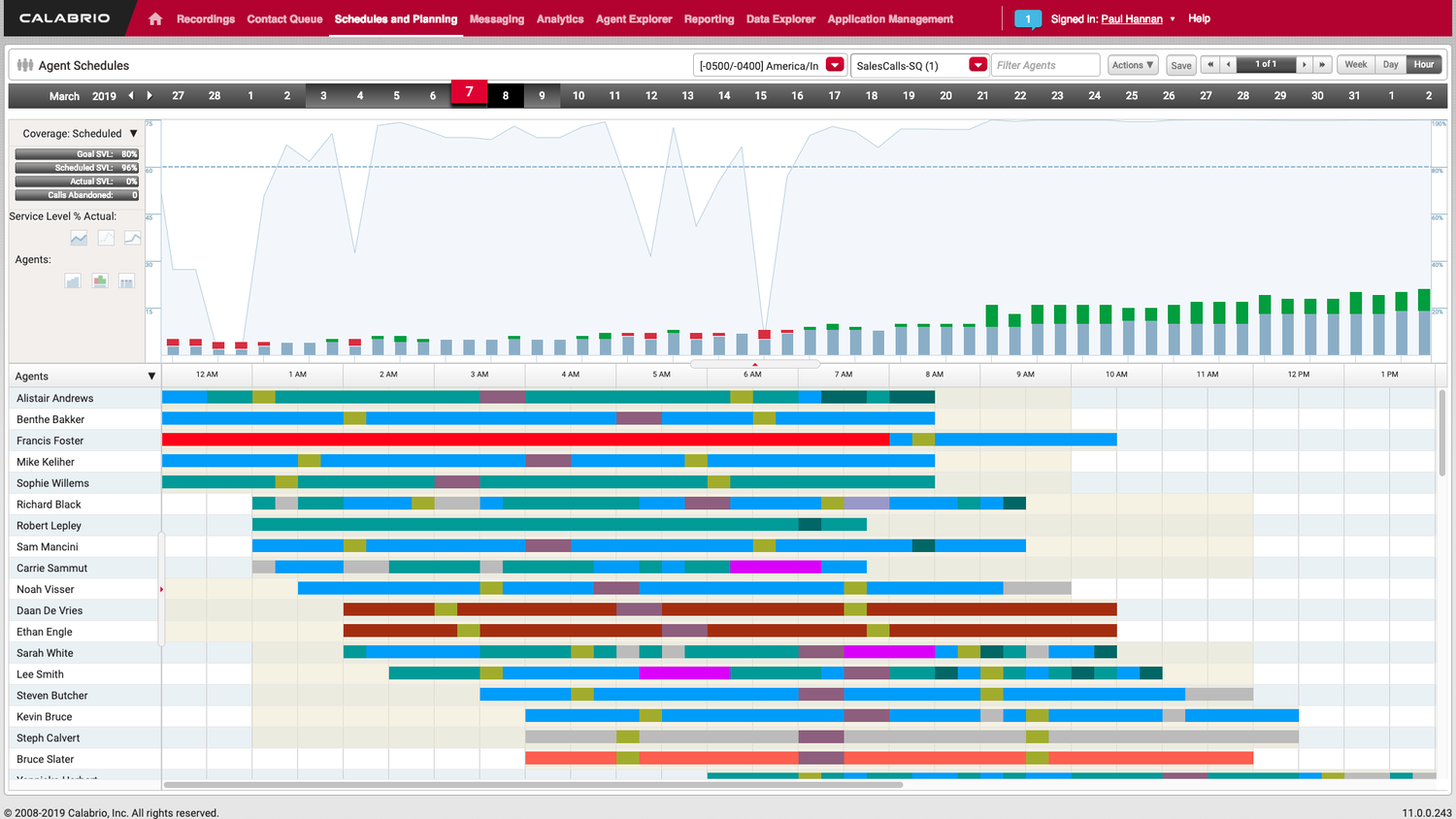
Task: Select the combined line chart icon for Service Level
Action: click(x=133, y=238)
